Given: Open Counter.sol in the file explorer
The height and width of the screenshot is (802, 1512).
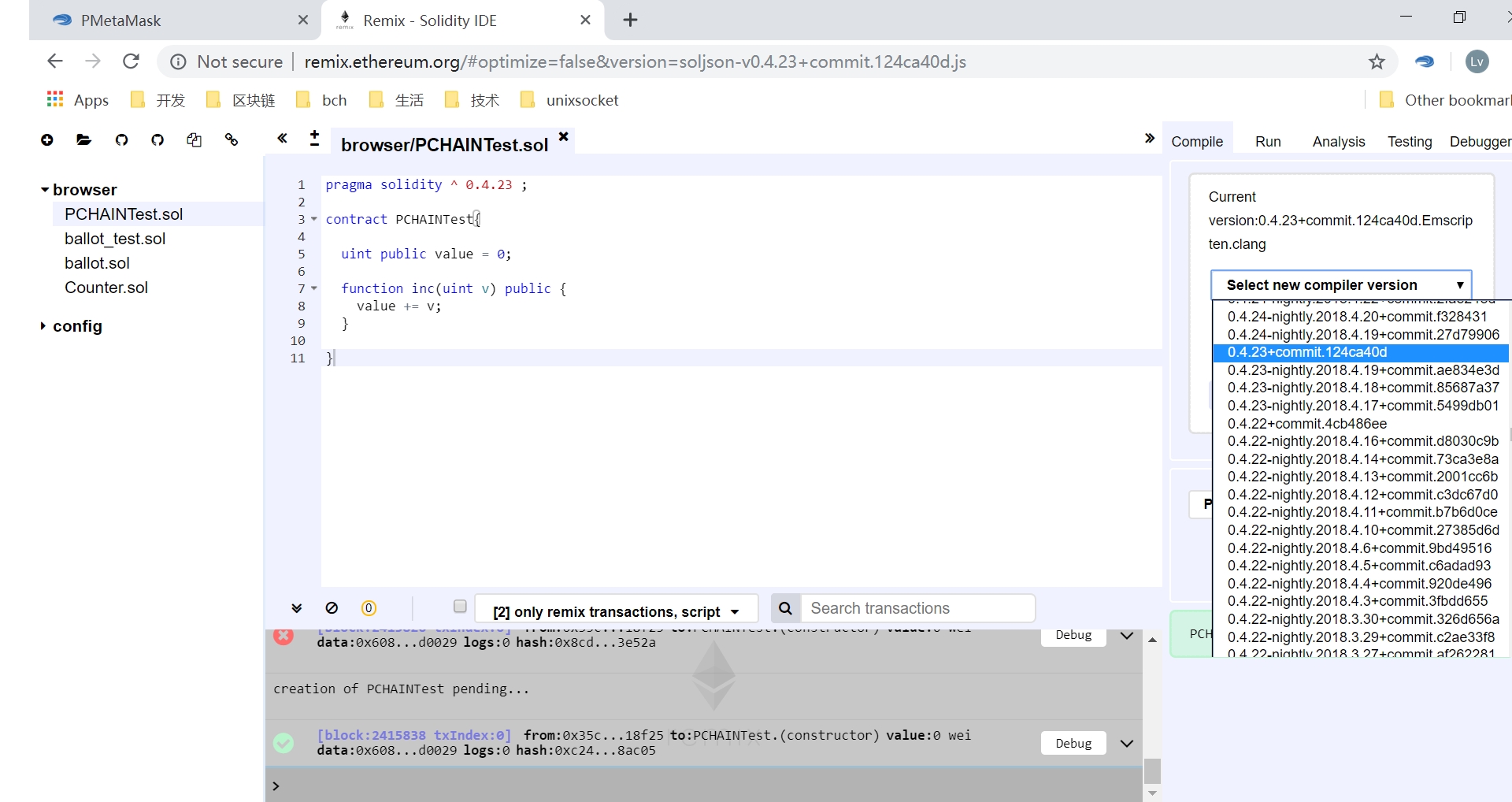Looking at the screenshot, I should click(106, 288).
